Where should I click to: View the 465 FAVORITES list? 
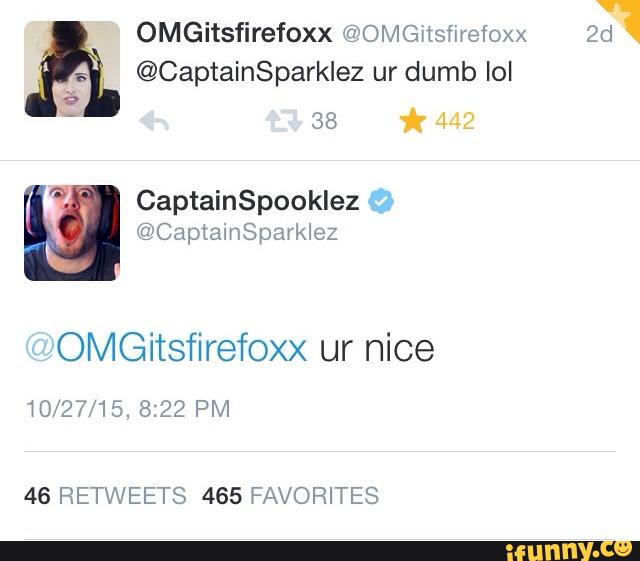point(290,496)
